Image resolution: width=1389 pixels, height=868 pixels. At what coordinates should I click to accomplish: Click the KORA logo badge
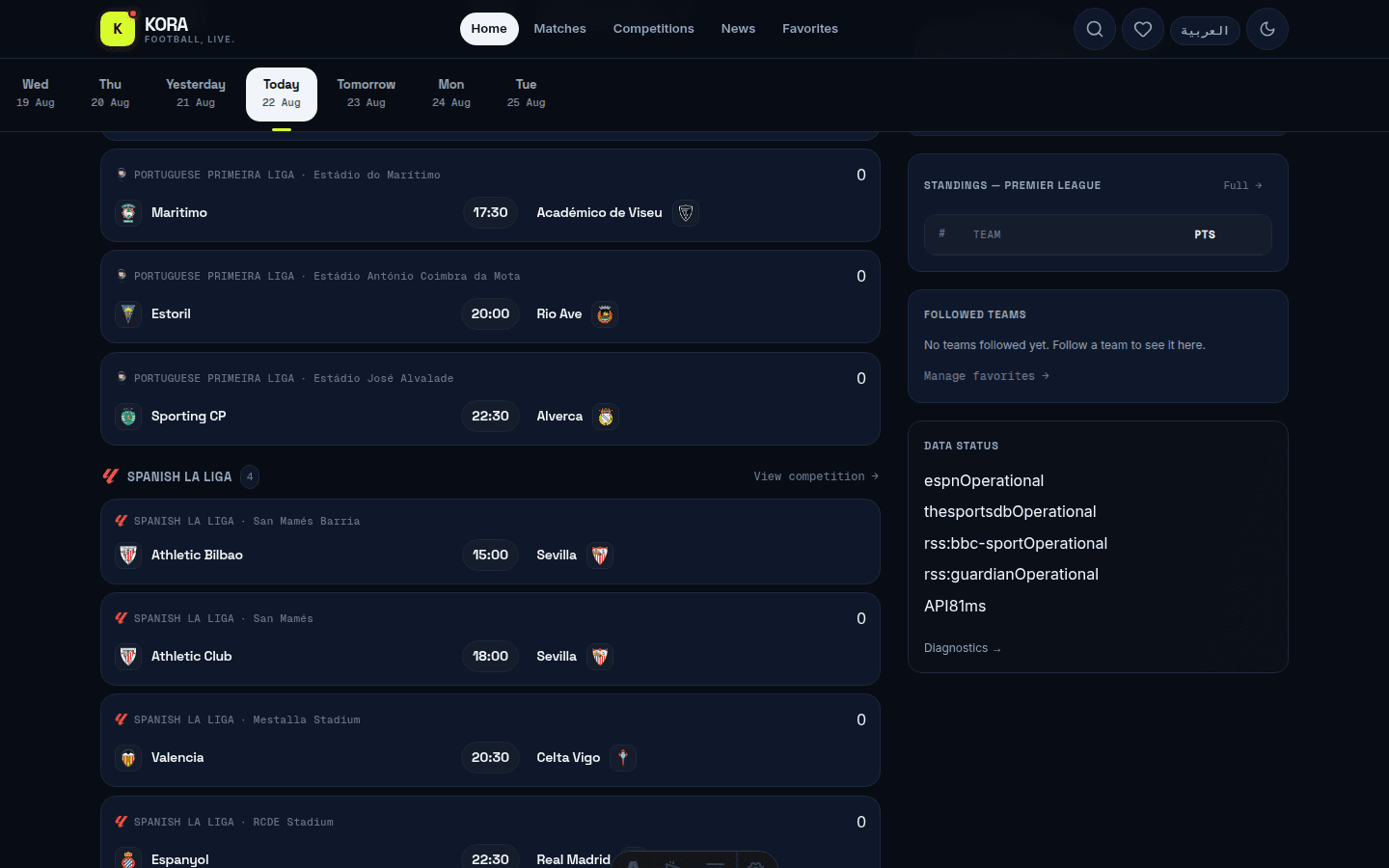tap(118, 29)
